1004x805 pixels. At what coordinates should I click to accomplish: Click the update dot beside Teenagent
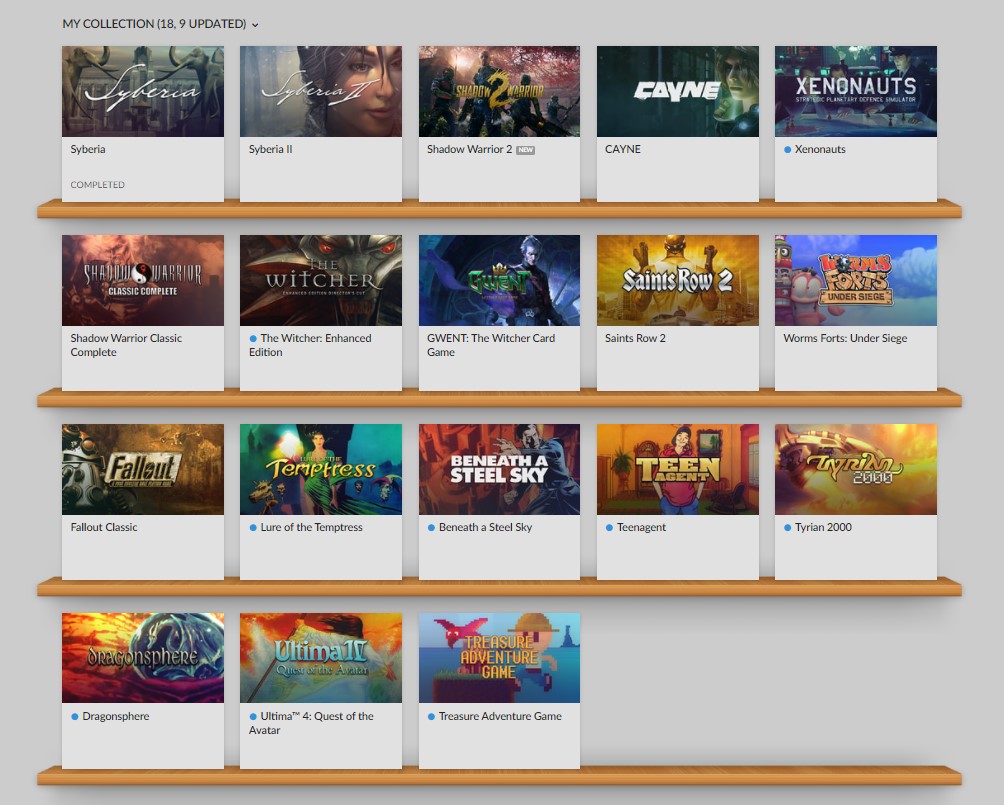(609, 528)
